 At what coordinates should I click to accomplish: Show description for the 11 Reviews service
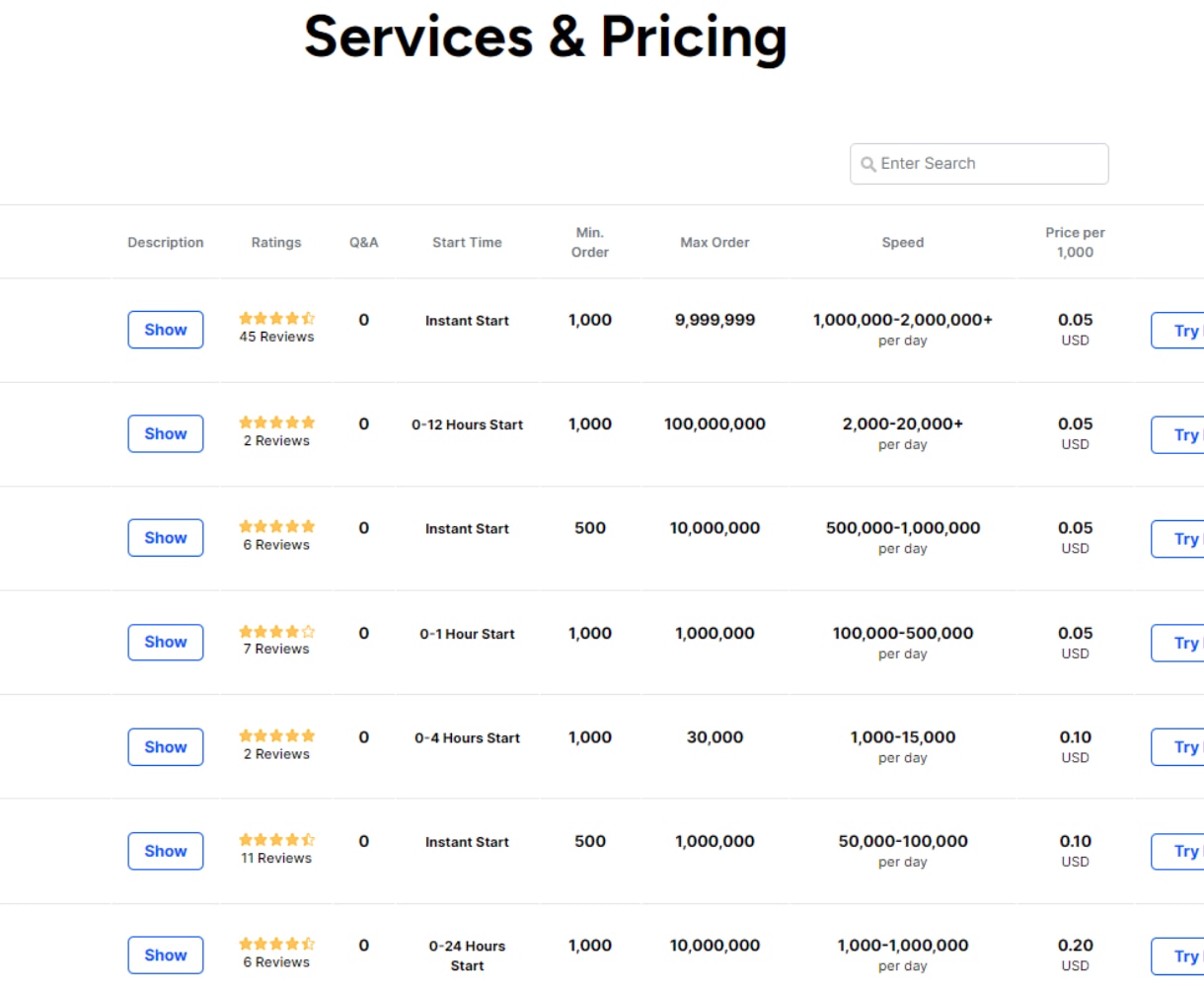(166, 851)
